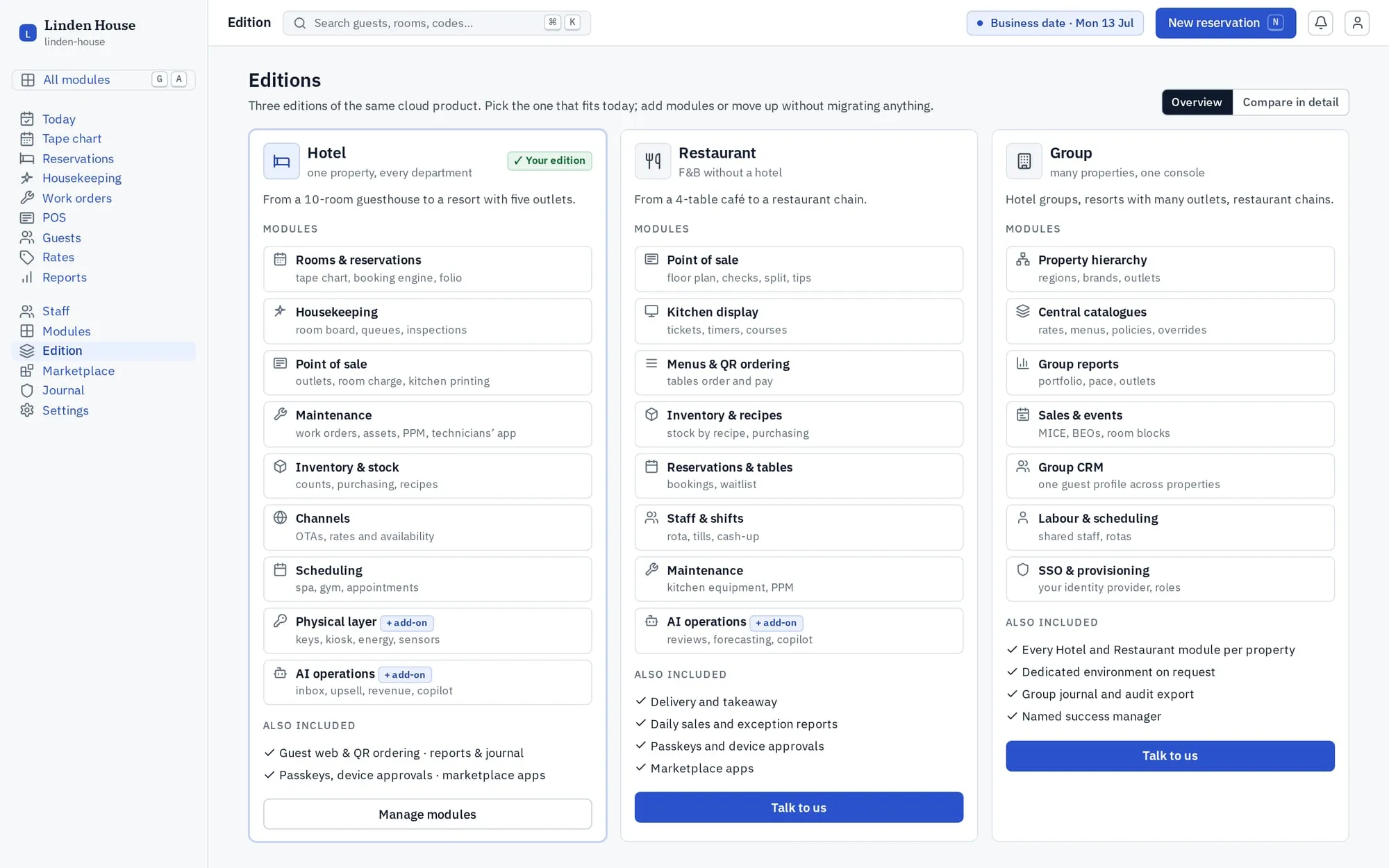Open Tape chart in the sidebar
The width and height of the screenshot is (1389, 868).
coord(103,139)
